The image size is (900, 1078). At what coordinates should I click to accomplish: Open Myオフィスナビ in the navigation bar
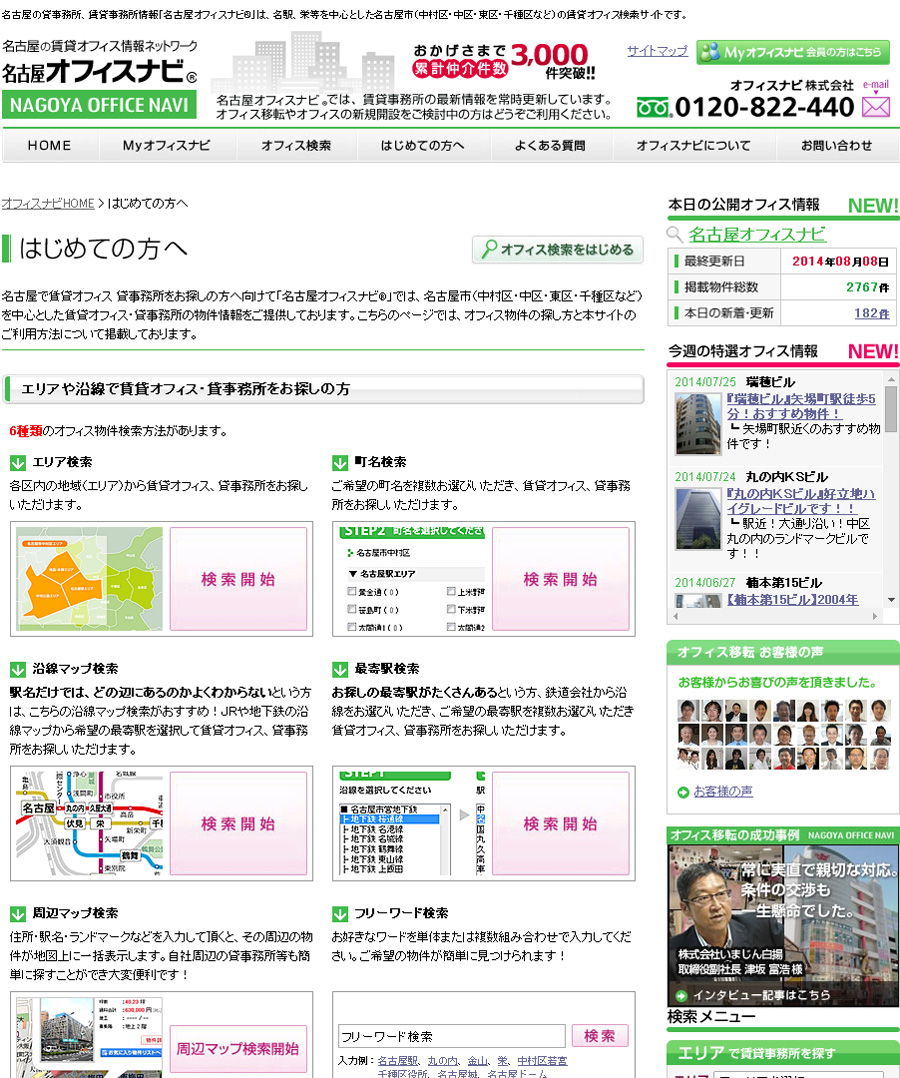[x=166, y=146]
